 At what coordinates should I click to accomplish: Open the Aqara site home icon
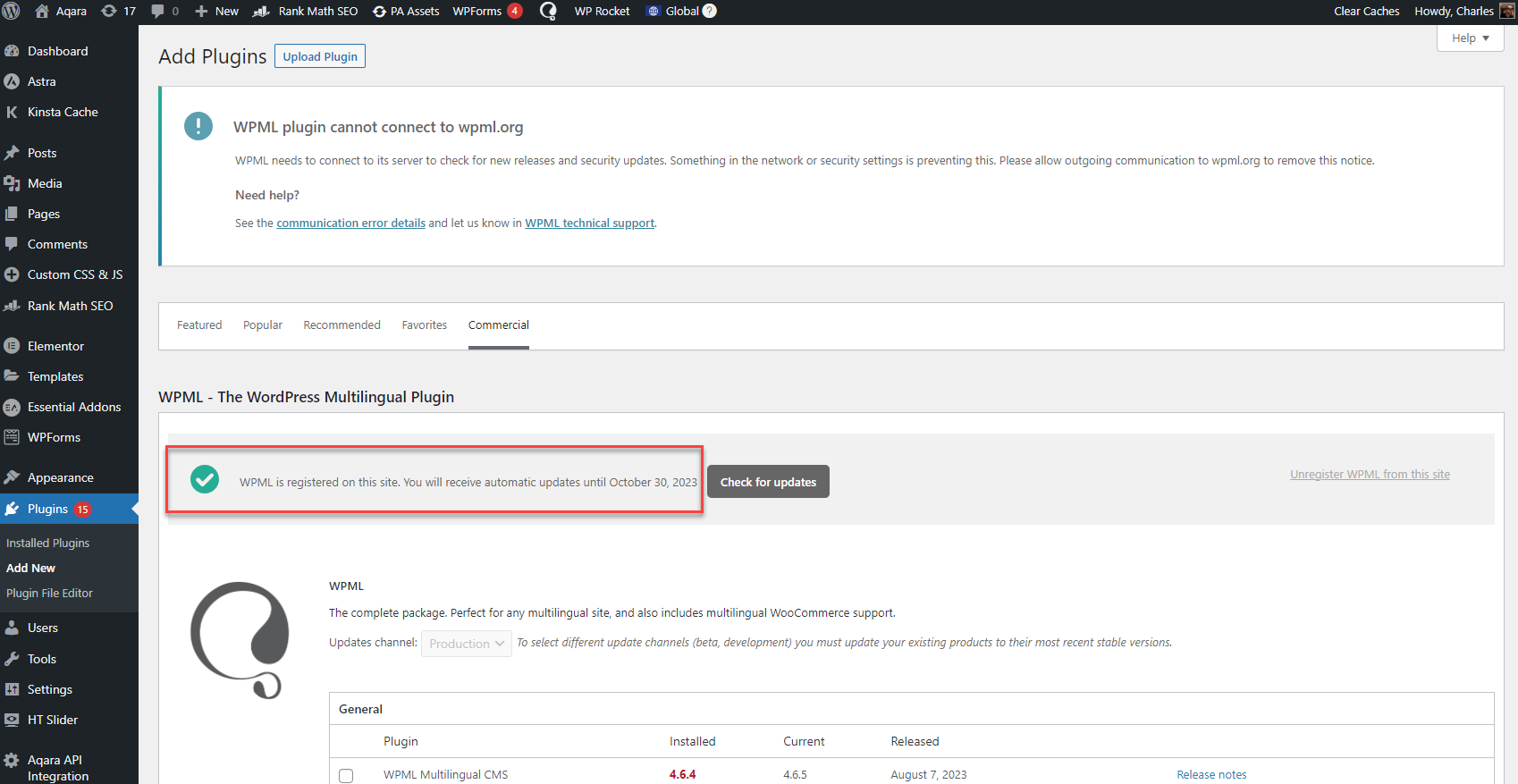pyautogui.click(x=41, y=11)
